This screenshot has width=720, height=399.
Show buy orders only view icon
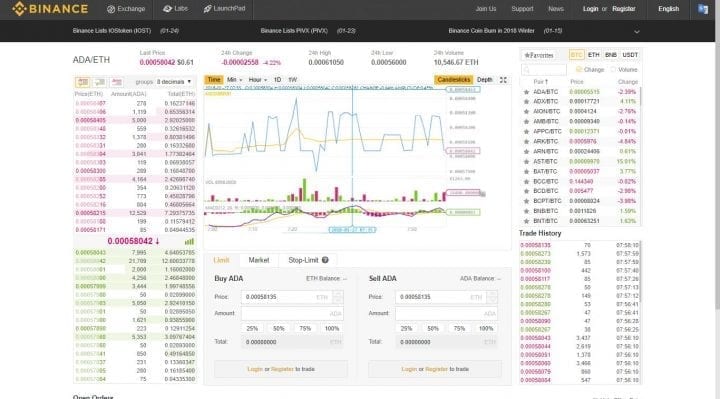point(100,82)
